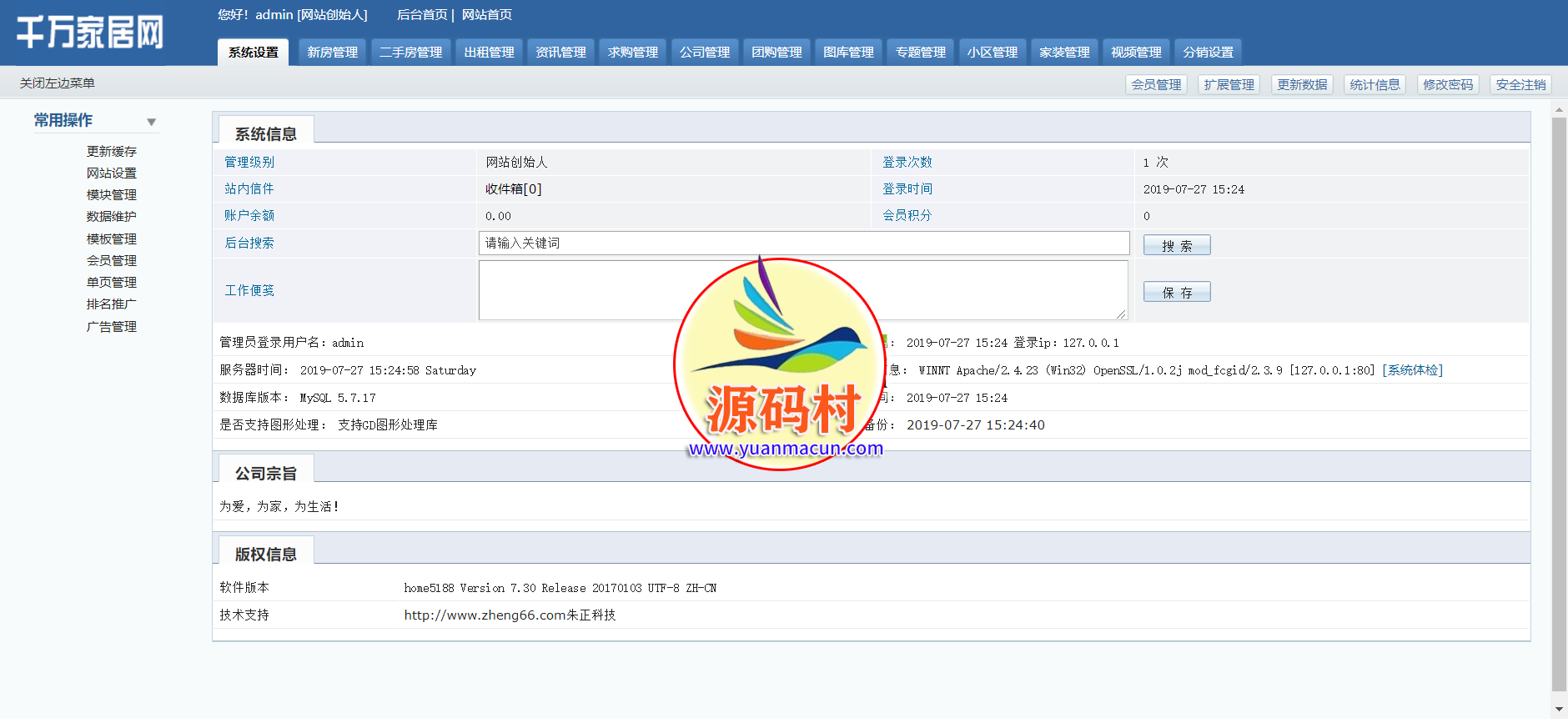Open the 系统设置 tab

pyautogui.click(x=254, y=53)
